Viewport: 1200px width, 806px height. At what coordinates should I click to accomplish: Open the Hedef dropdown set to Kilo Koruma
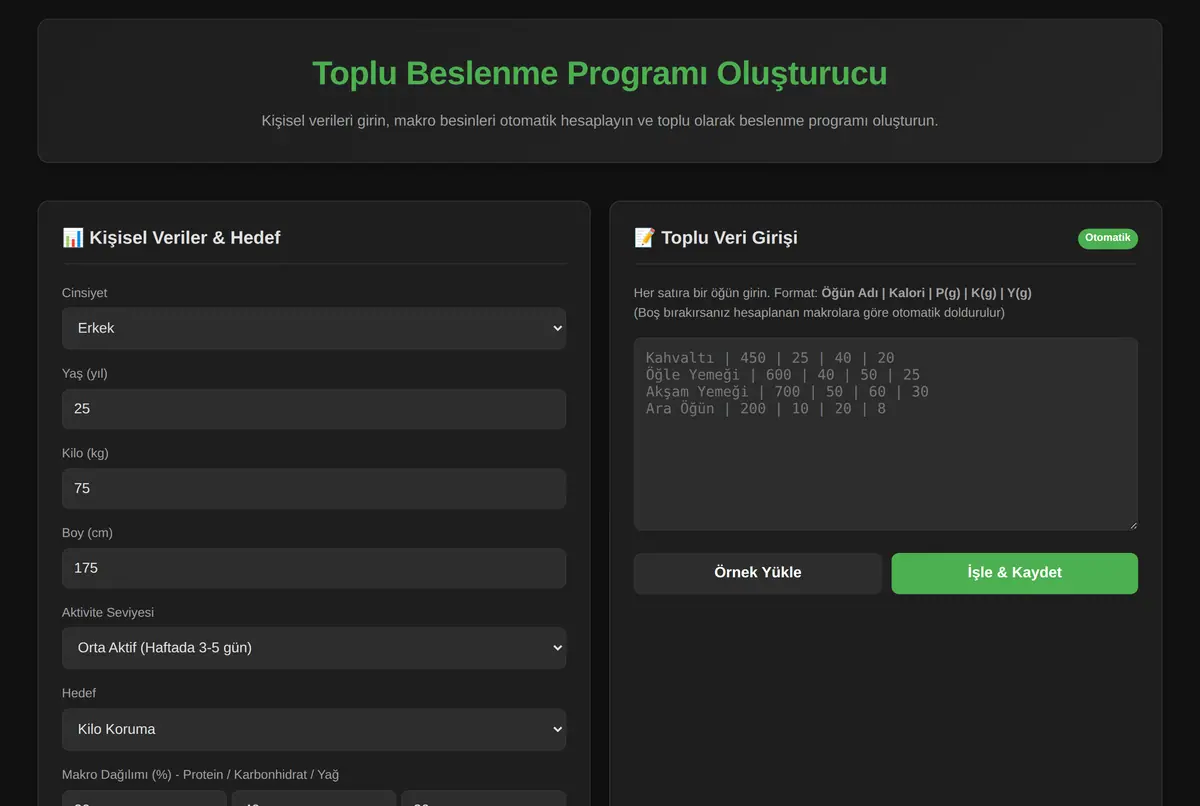coord(314,729)
